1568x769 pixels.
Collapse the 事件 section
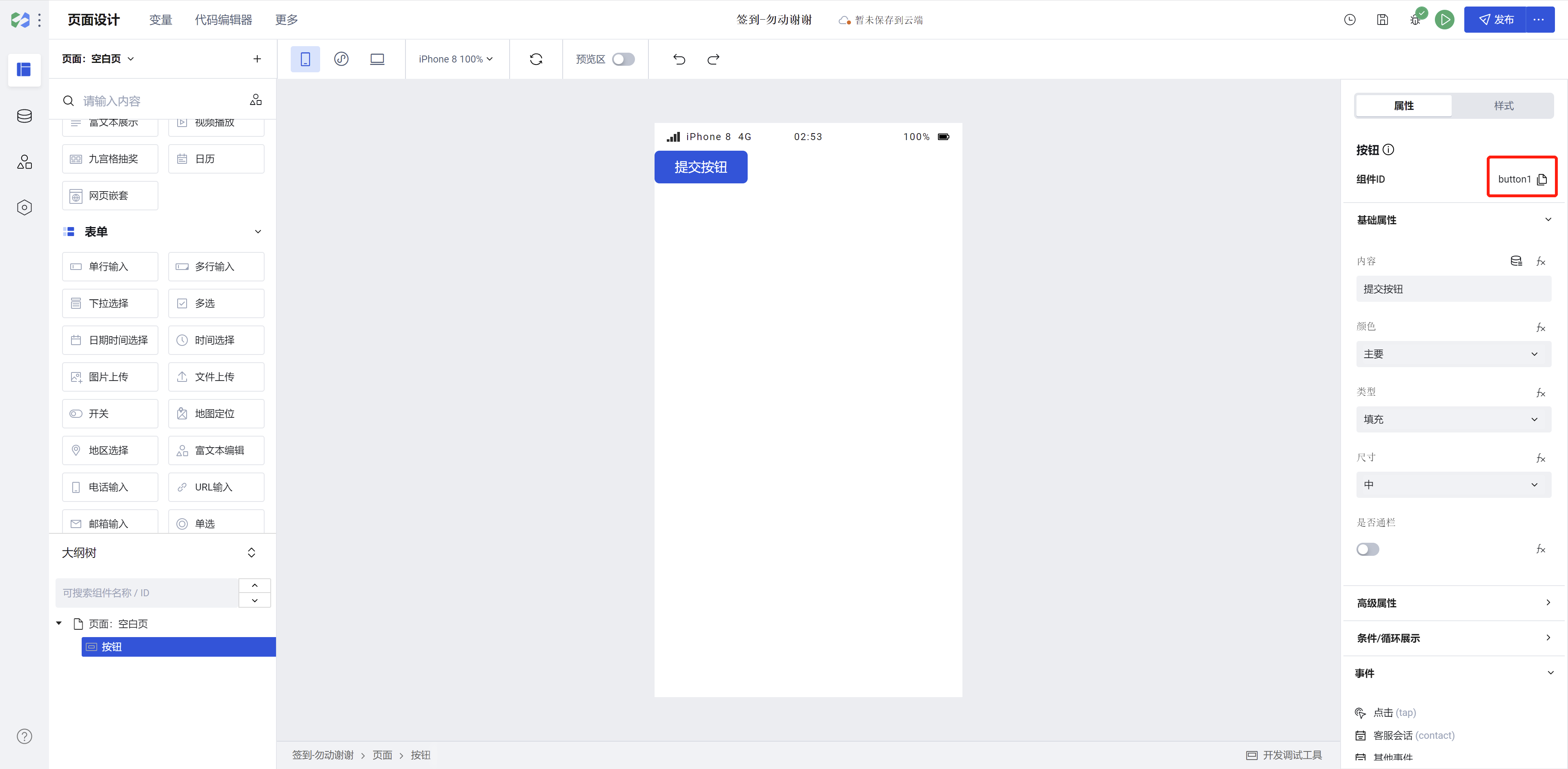(1550, 673)
